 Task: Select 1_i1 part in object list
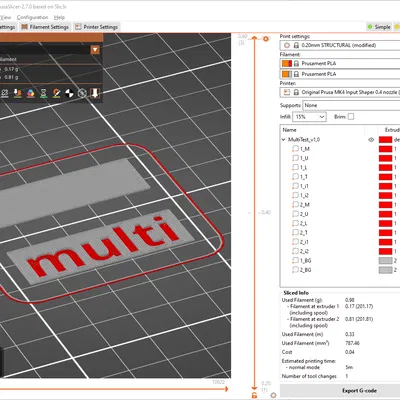(x=304, y=186)
